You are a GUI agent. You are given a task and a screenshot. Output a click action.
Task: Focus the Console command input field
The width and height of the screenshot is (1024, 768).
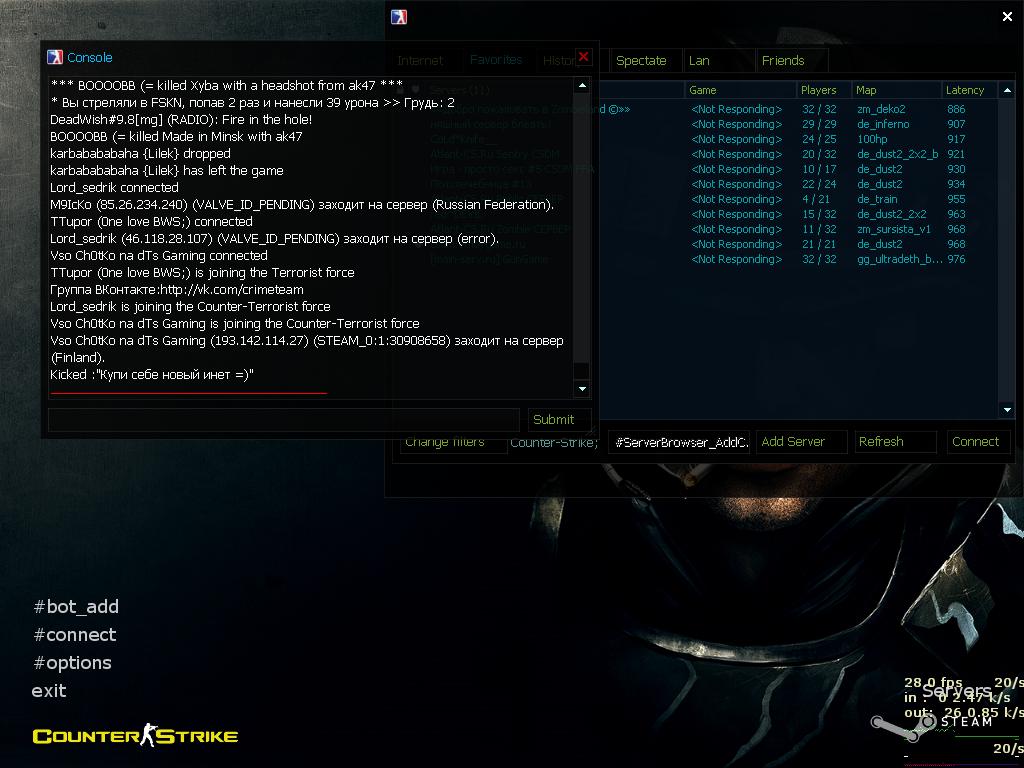pos(284,419)
